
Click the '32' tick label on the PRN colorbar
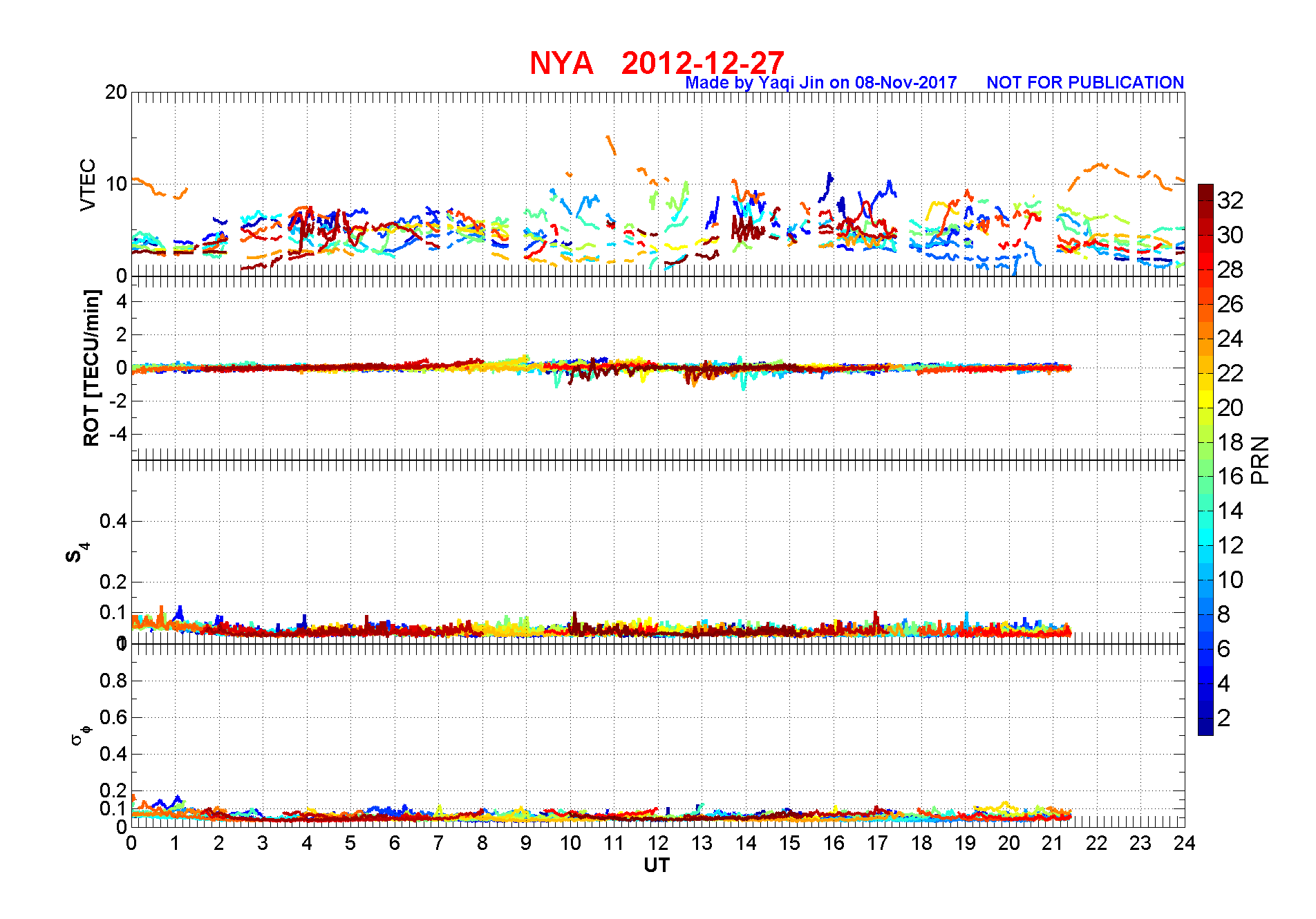[1230, 200]
